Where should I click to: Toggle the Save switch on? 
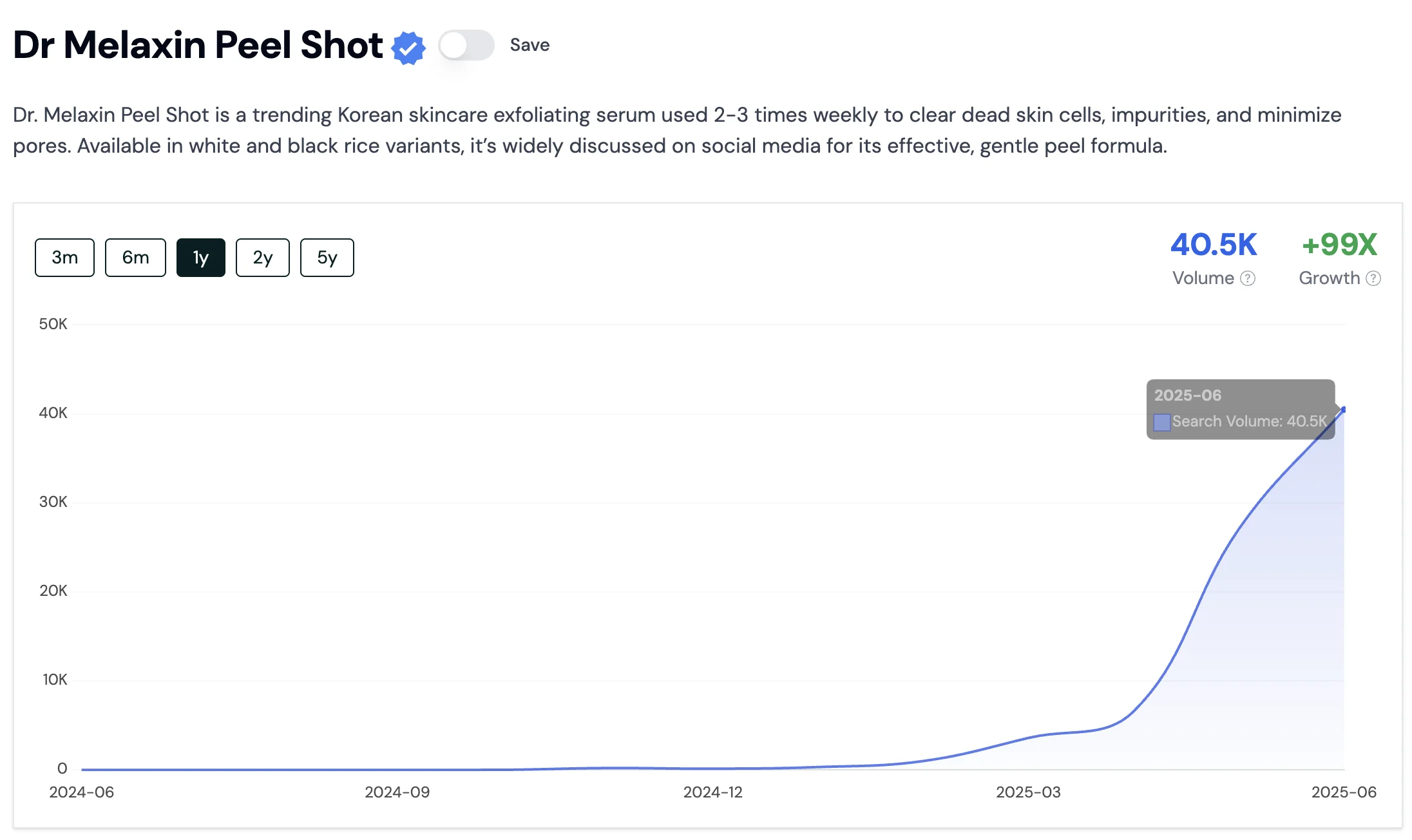tap(466, 45)
